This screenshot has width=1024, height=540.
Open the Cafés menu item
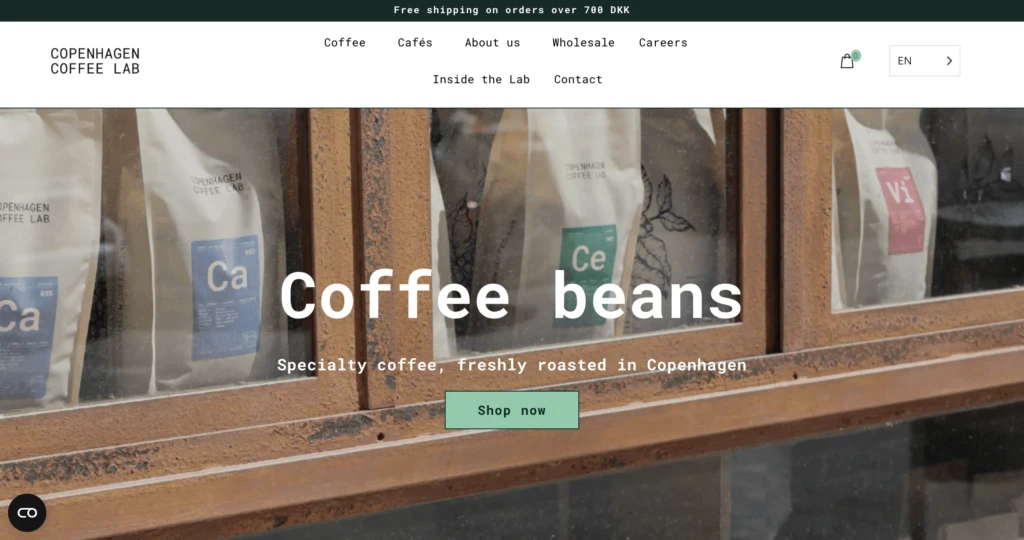click(415, 42)
